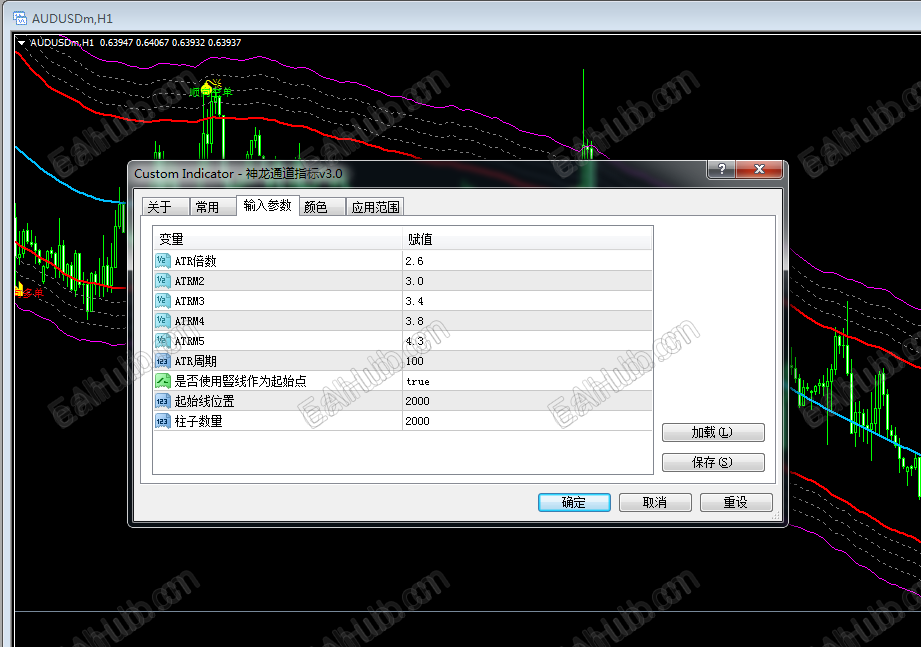Click the double-type icon beside ATRM2

pyautogui.click(x=163, y=281)
